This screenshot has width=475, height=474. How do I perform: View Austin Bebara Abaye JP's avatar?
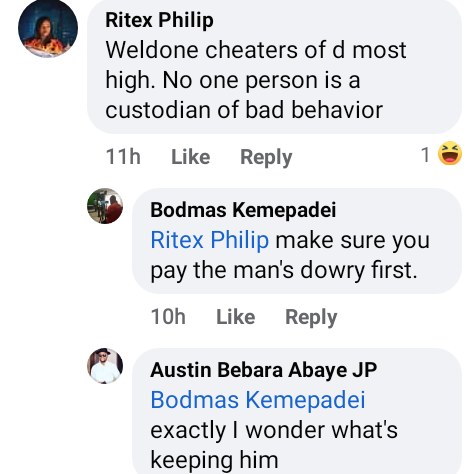pos(105,366)
